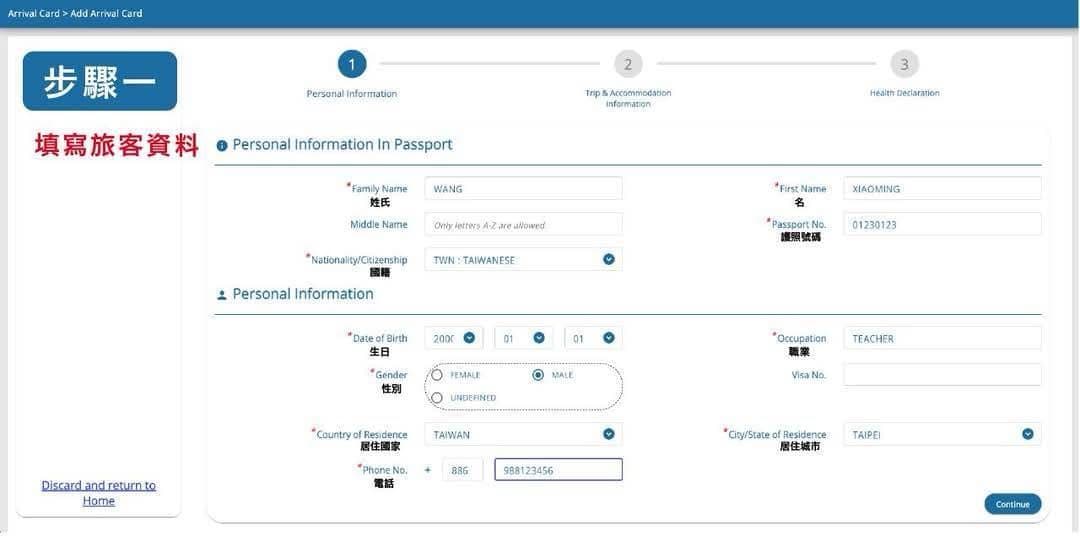Click the Add Arrival Card breadcrumb text
1080x542 pixels.
click(106, 13)
